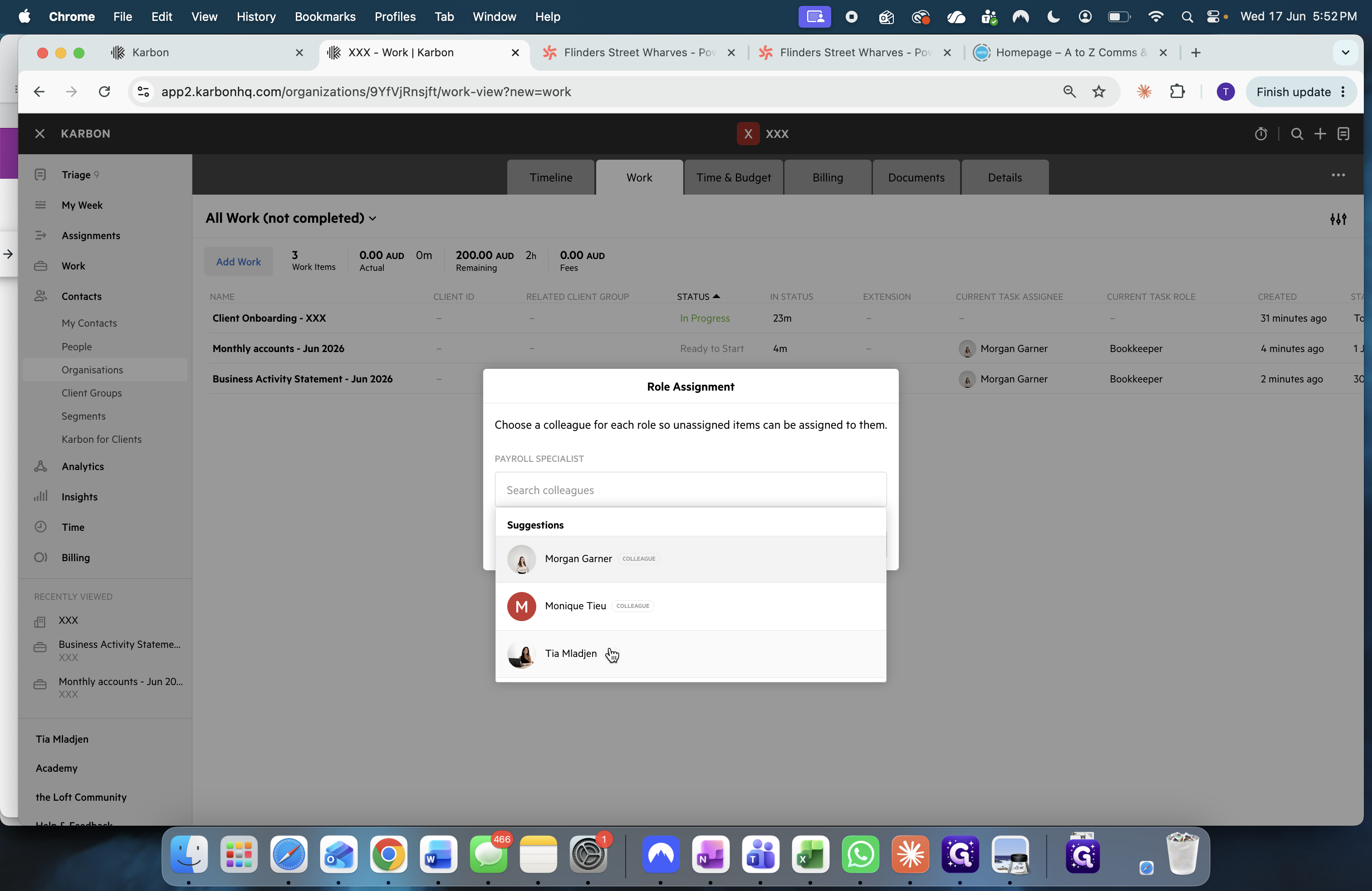Close the Karbon sidebar with the X icon
Viewport: 1372px width, 891px height.
point(40,134)
